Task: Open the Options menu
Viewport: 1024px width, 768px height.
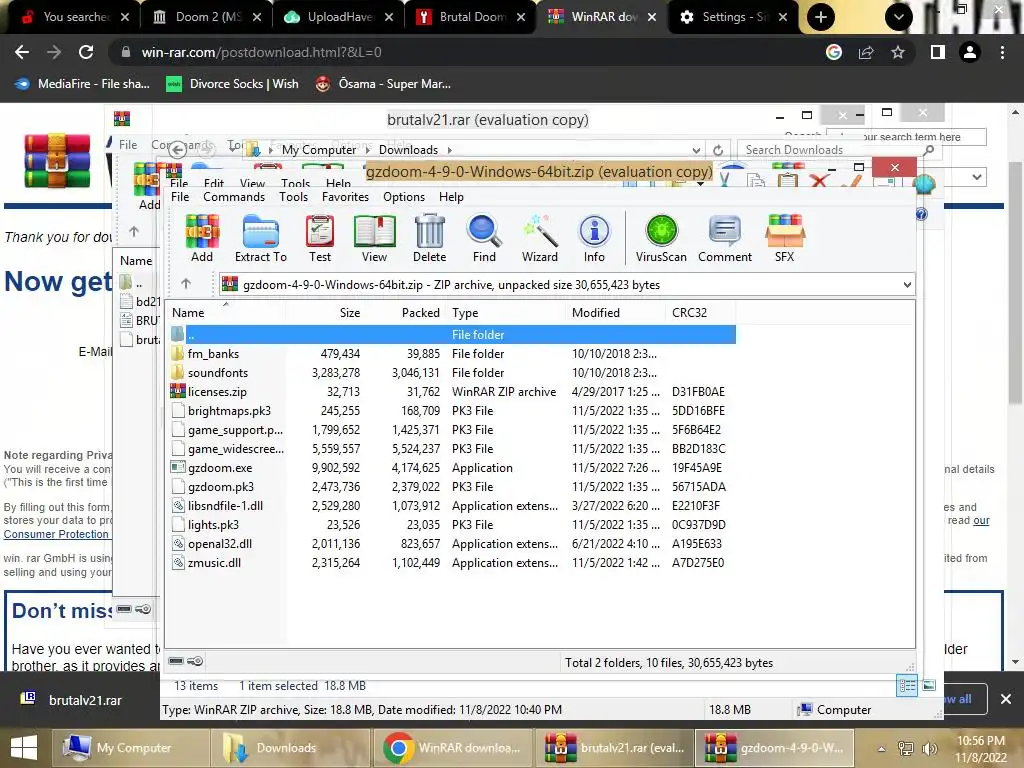Action: [404, 197]
